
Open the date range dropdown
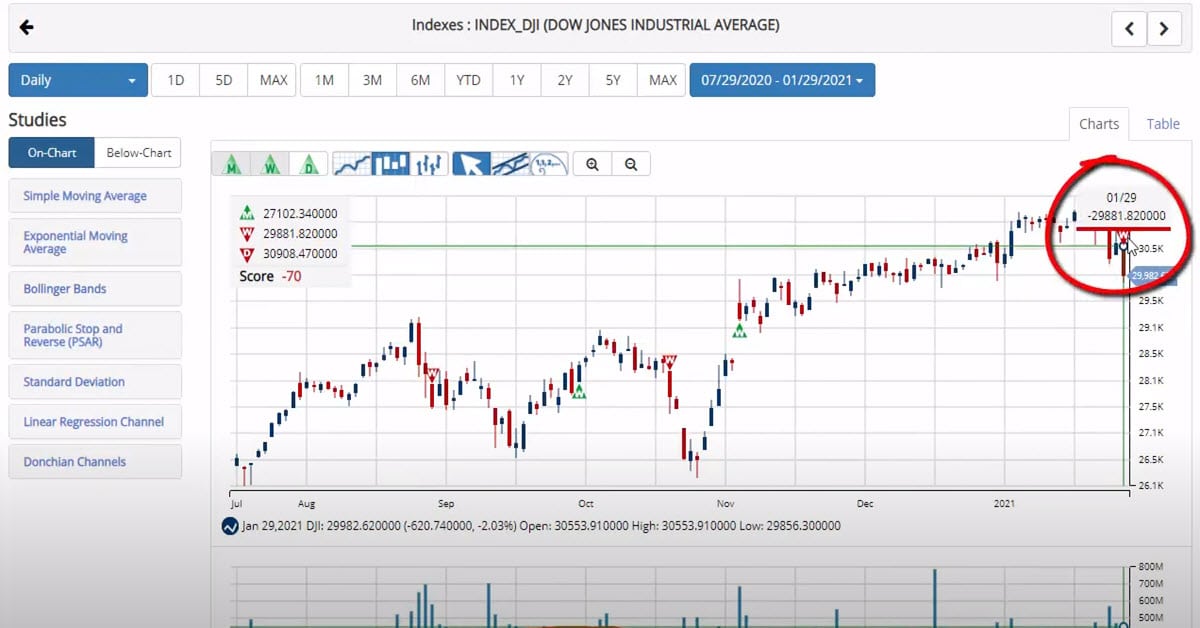[x=781, y=80]
